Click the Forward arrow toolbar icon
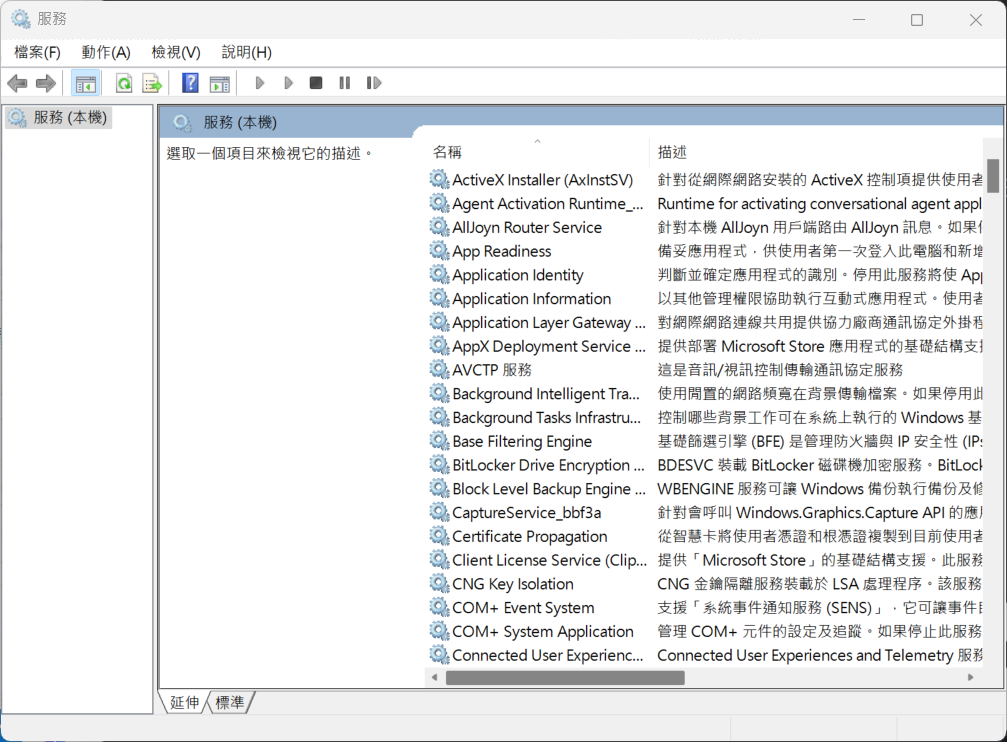 tap(46, 83)
